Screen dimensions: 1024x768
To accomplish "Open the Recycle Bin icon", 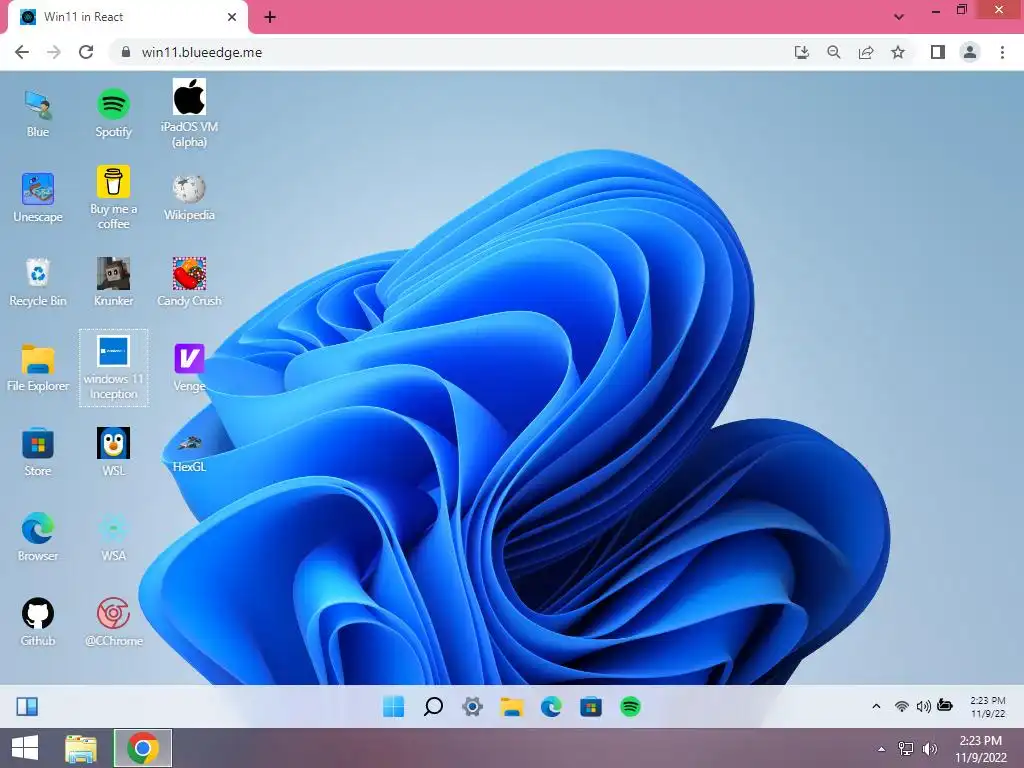I will [x=38, y=282].
